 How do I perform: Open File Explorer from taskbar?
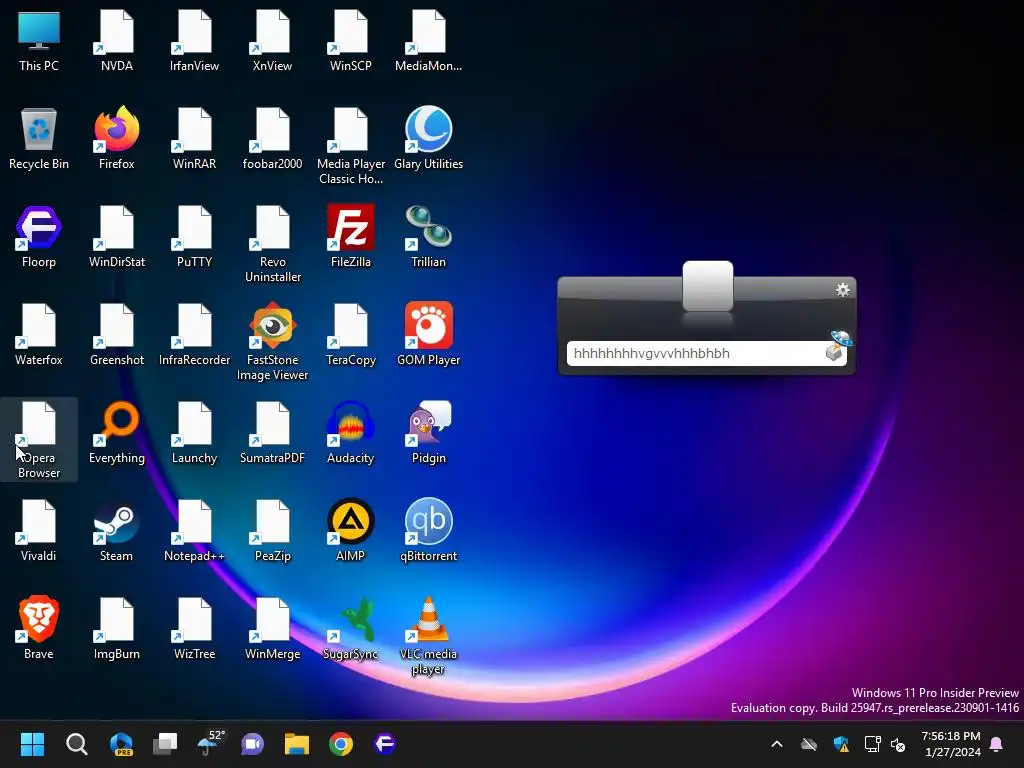296,744
